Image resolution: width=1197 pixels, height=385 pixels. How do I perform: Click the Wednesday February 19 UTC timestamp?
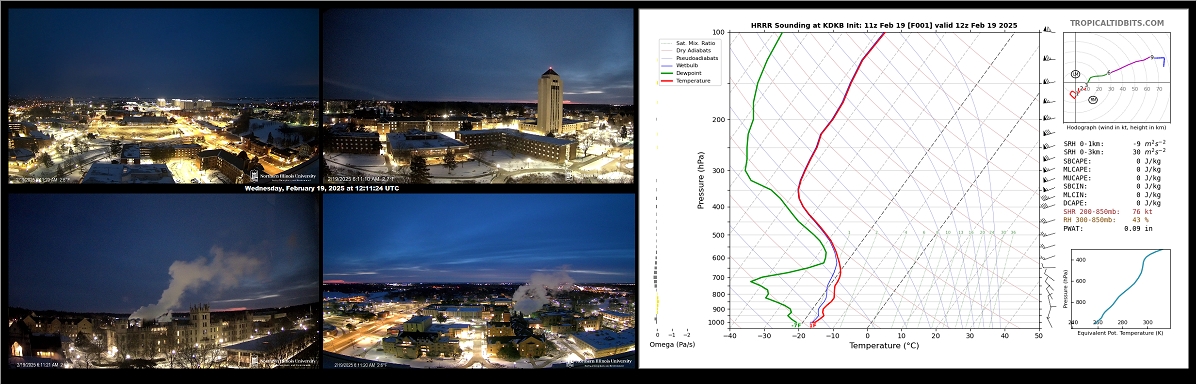tap(321, 188)
